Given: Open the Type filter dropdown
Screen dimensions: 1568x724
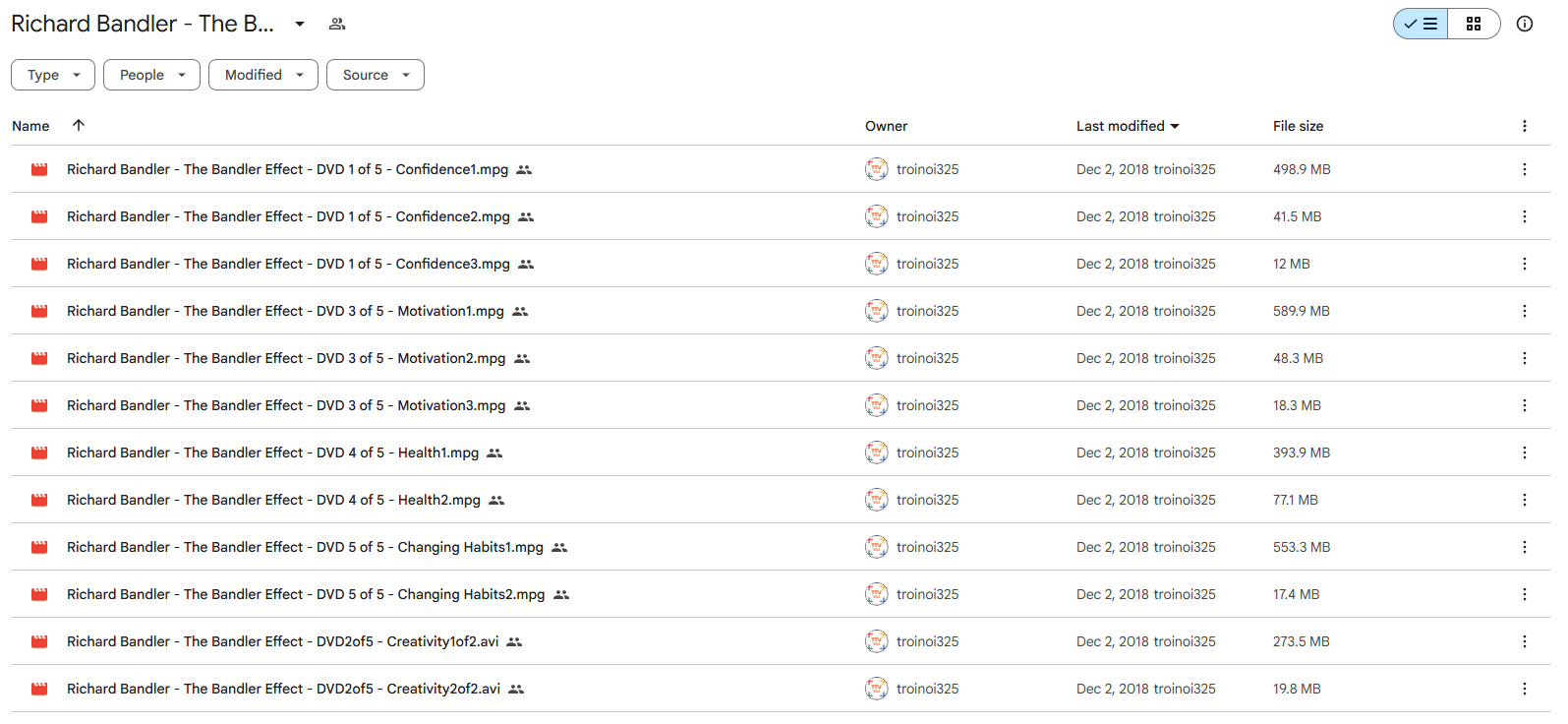Looking at the screenshot, I should pos(53,75).
